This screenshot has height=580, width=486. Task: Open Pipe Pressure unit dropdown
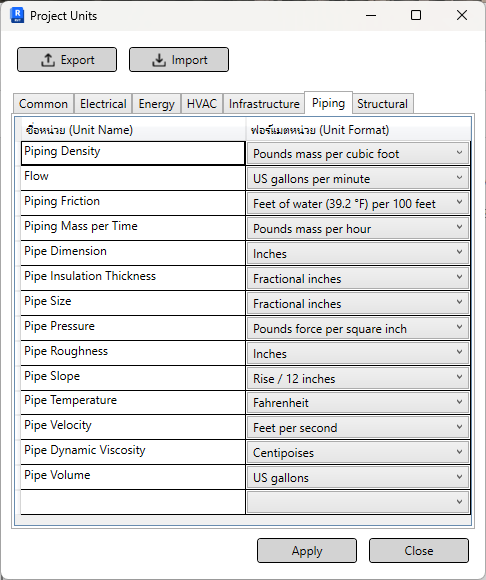coord(358,328)
